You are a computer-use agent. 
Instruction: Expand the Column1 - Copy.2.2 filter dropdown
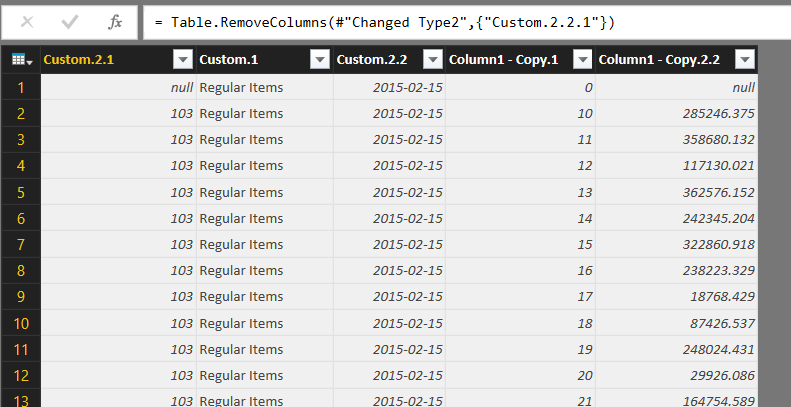[x=743, y=61]
